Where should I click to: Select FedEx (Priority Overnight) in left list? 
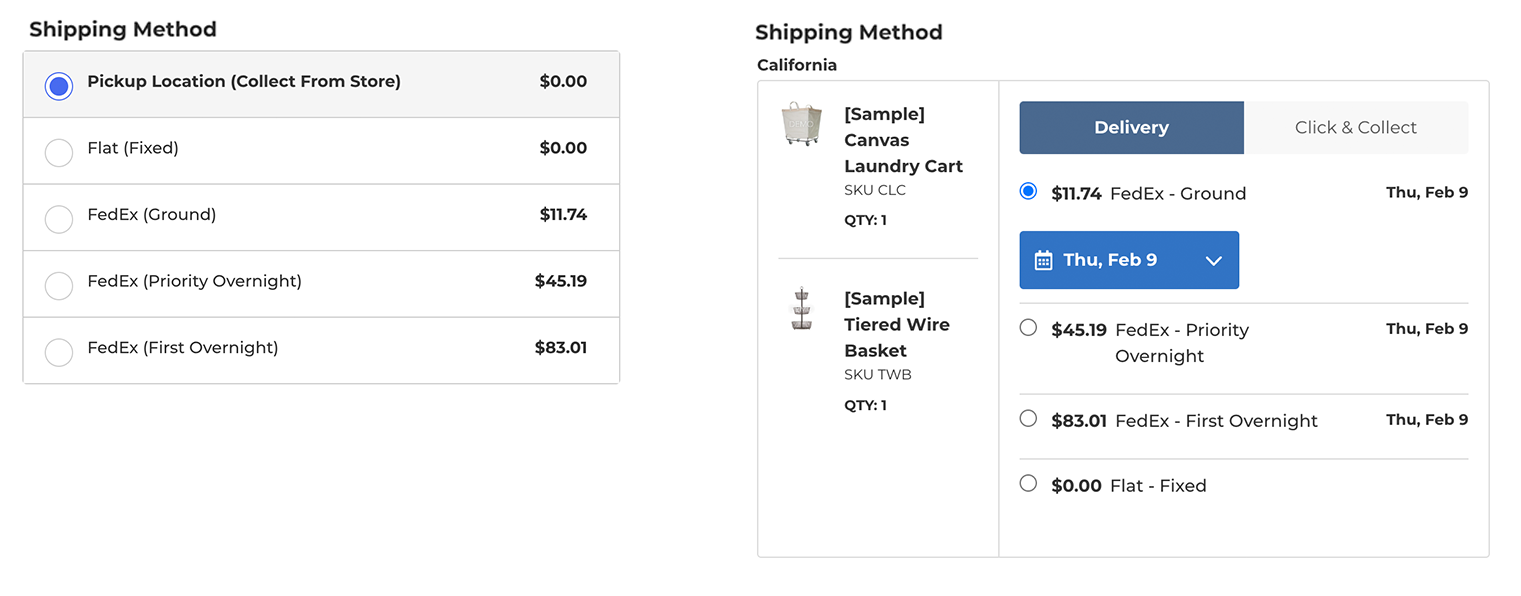point(59,286)
